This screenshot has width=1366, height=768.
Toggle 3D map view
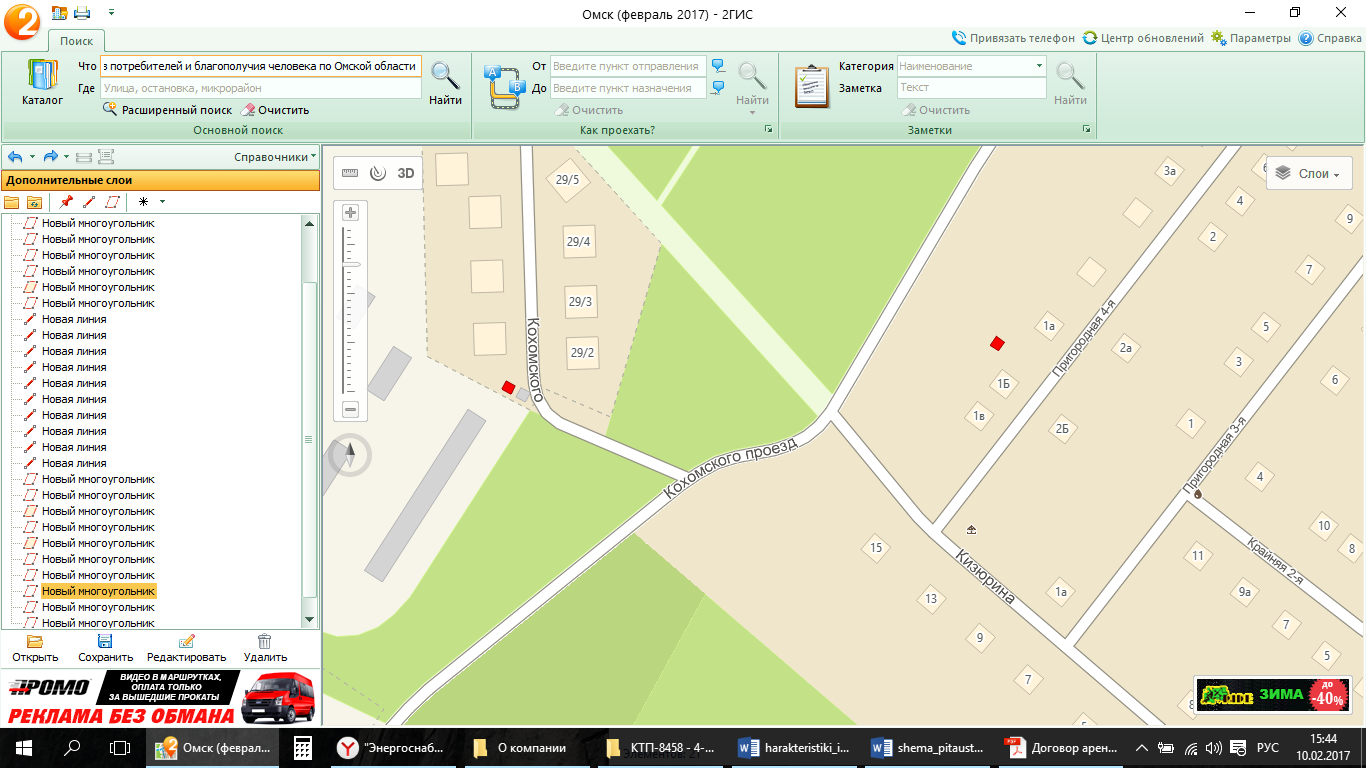[x=406, y=172]
